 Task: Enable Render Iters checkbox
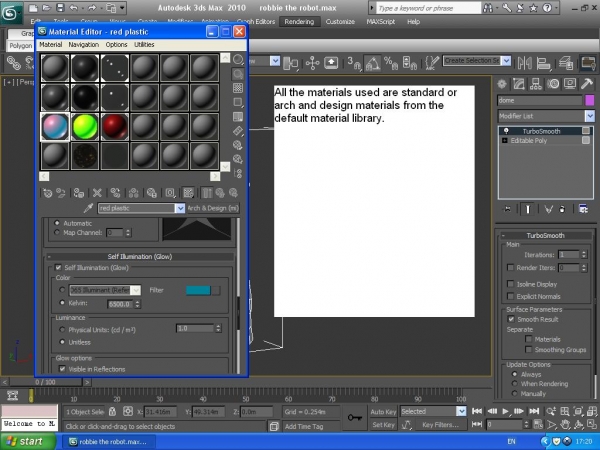[510, 267]
